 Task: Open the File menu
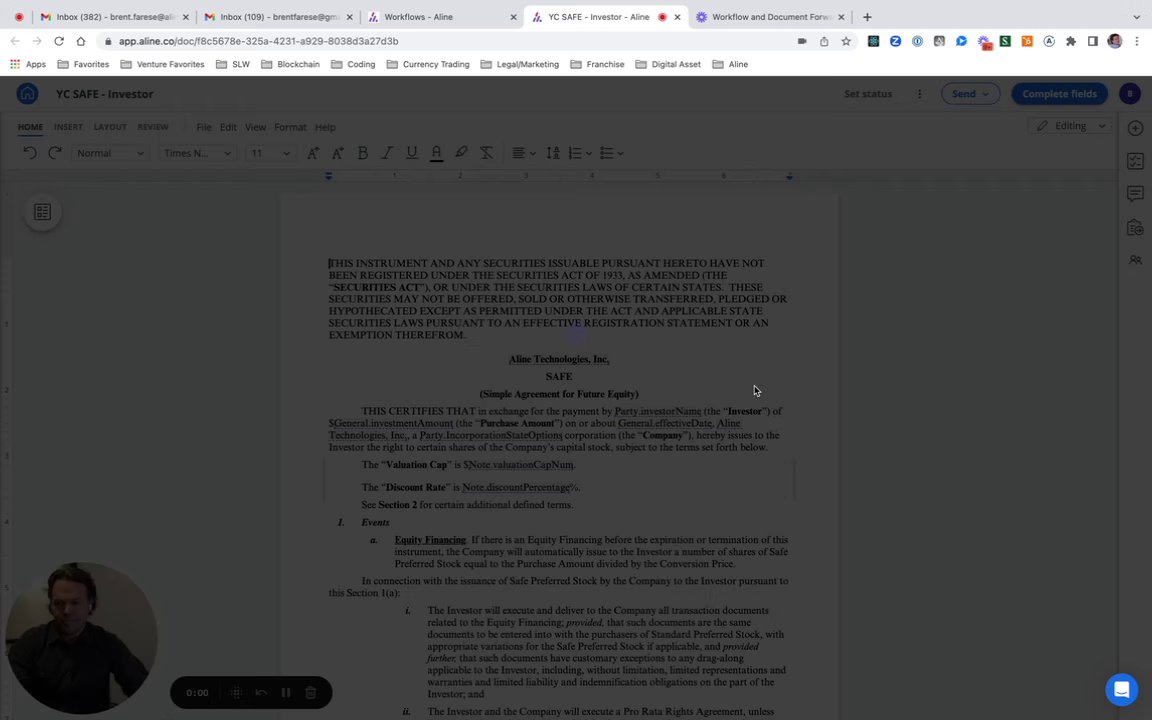204,127
